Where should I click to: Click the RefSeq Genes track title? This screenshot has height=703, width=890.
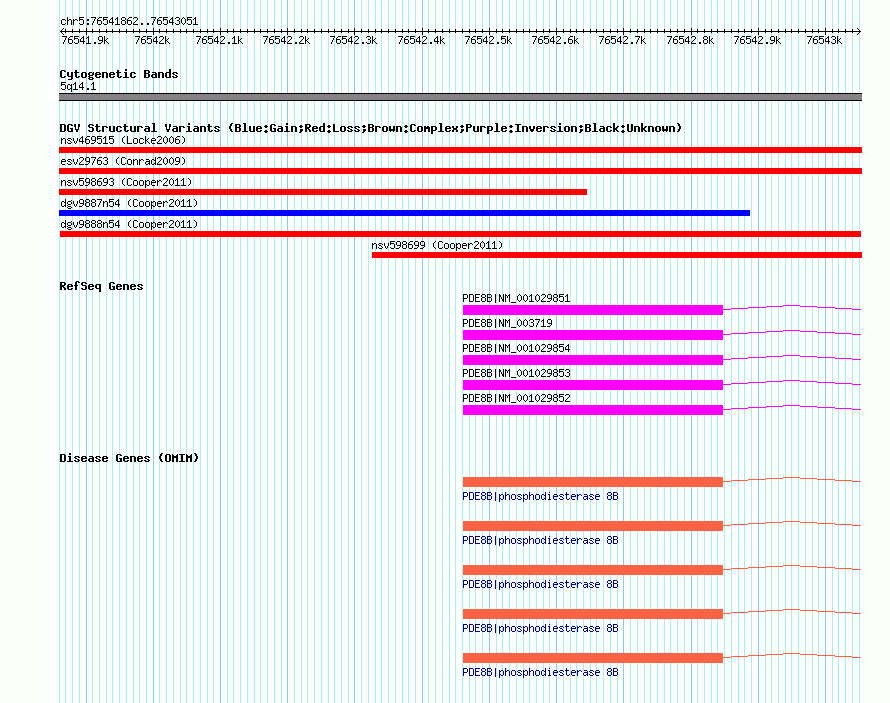[101, 286]
